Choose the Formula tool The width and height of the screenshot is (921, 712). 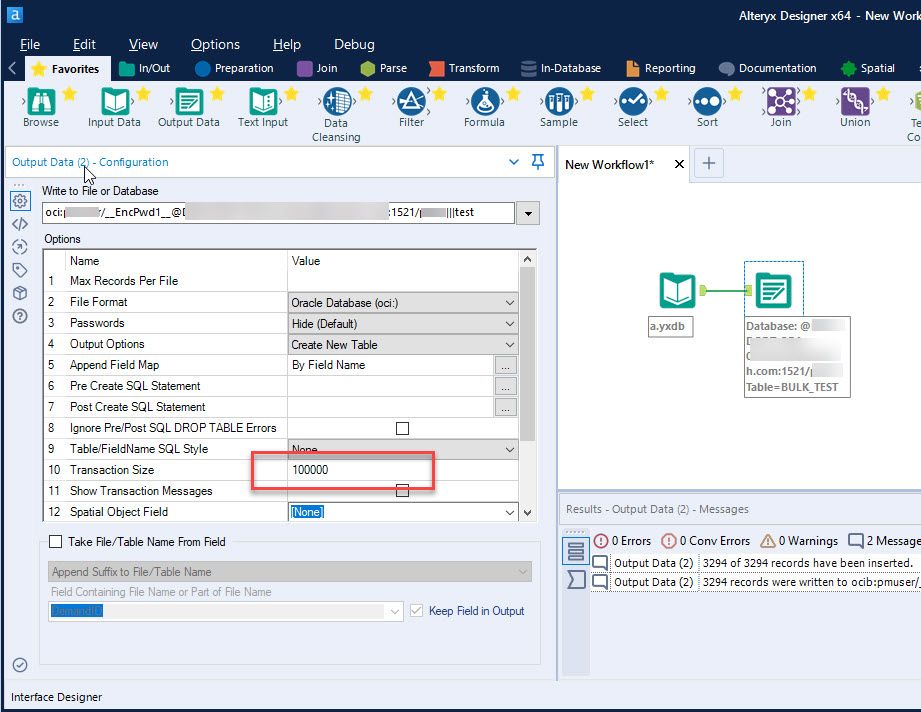point(485,102)
